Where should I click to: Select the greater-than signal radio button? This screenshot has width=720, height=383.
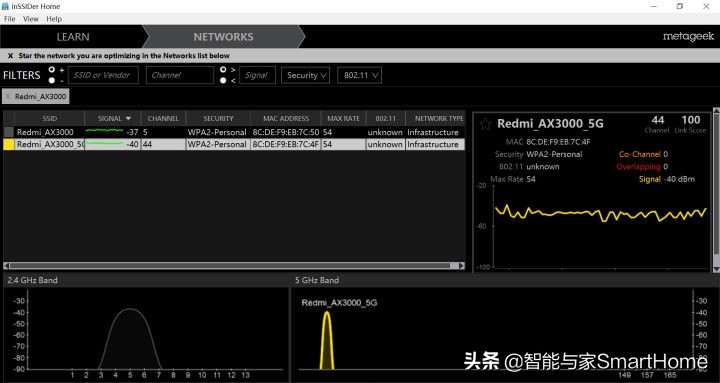click(x=223, y=70)
